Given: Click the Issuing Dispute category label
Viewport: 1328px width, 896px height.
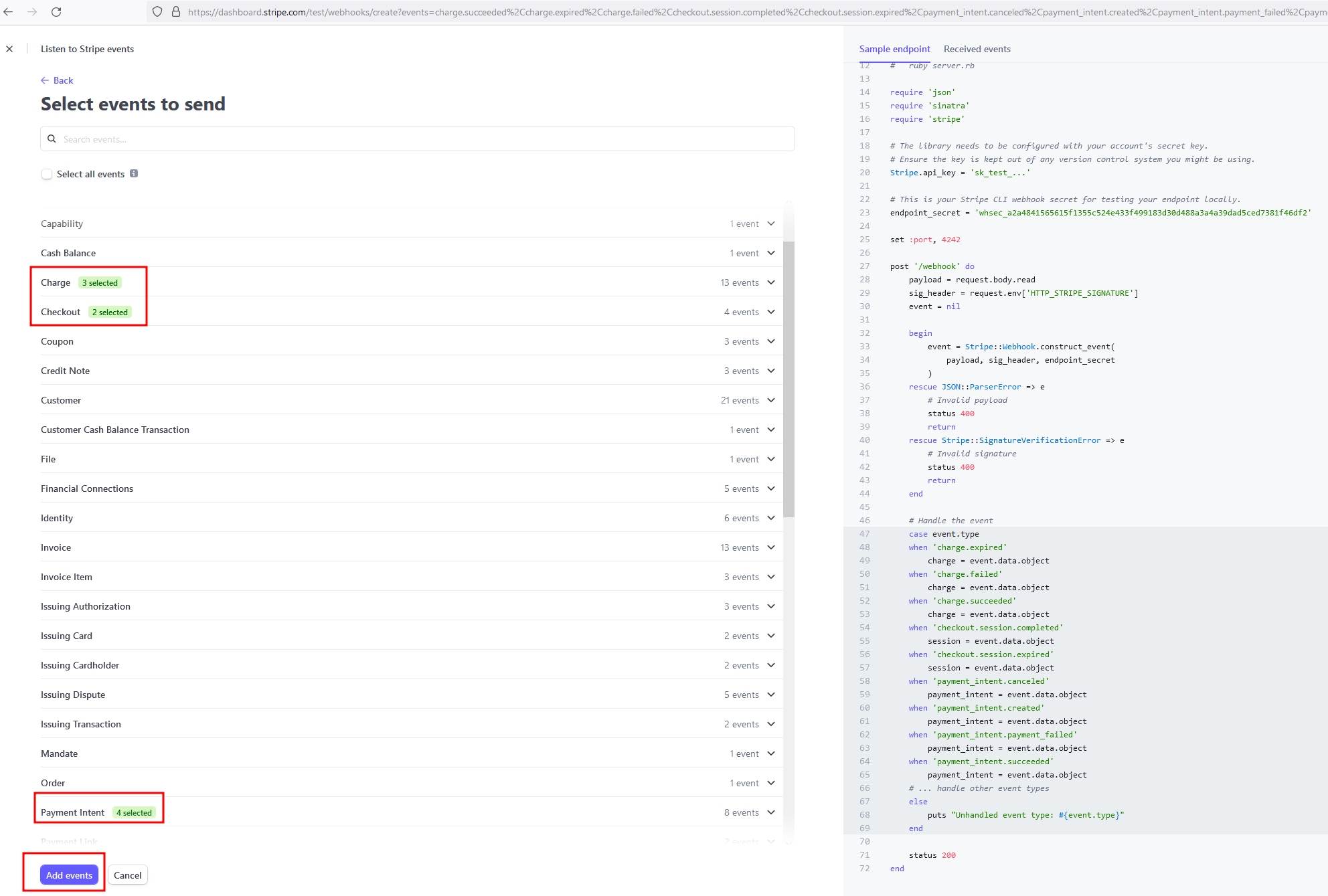Looking at the screenshot, I should [73, 695].
